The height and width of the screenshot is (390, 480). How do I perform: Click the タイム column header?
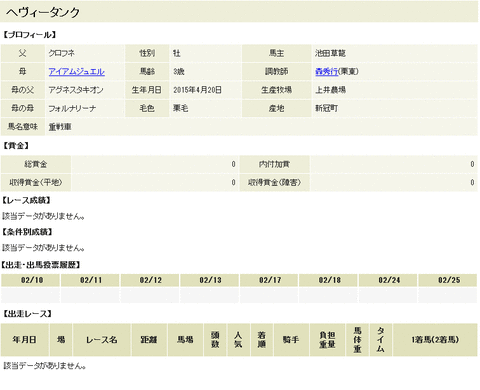(381, 340)
